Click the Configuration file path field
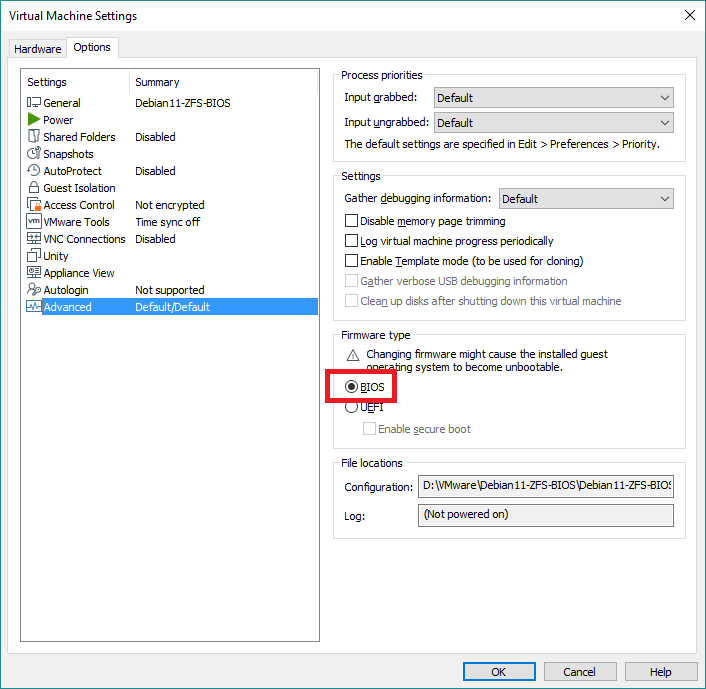 point(545,487)
